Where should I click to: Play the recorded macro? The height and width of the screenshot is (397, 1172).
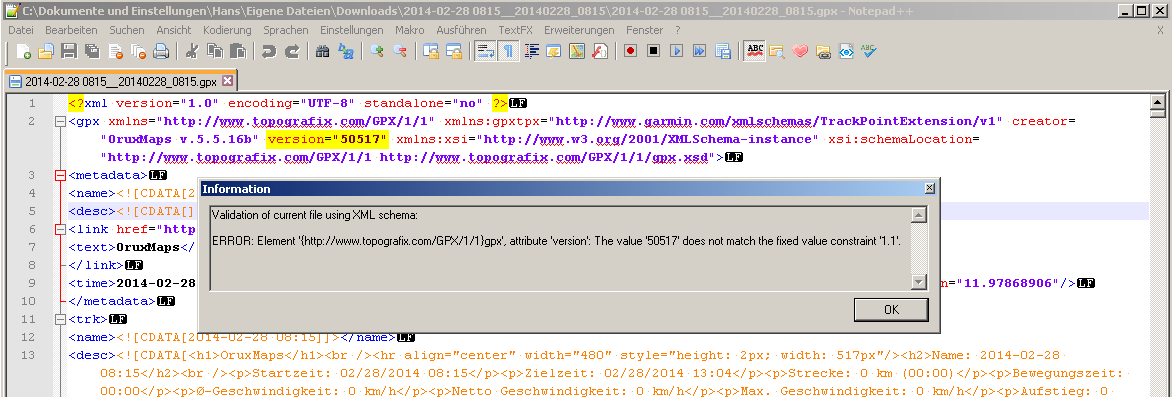tap(676, 52)
